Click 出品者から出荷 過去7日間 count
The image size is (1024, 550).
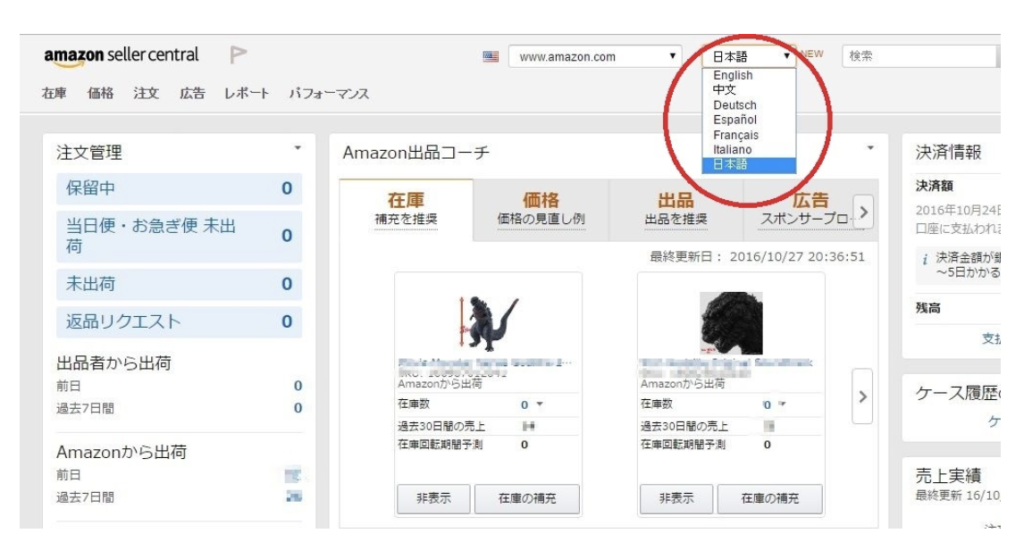(298, 408)
